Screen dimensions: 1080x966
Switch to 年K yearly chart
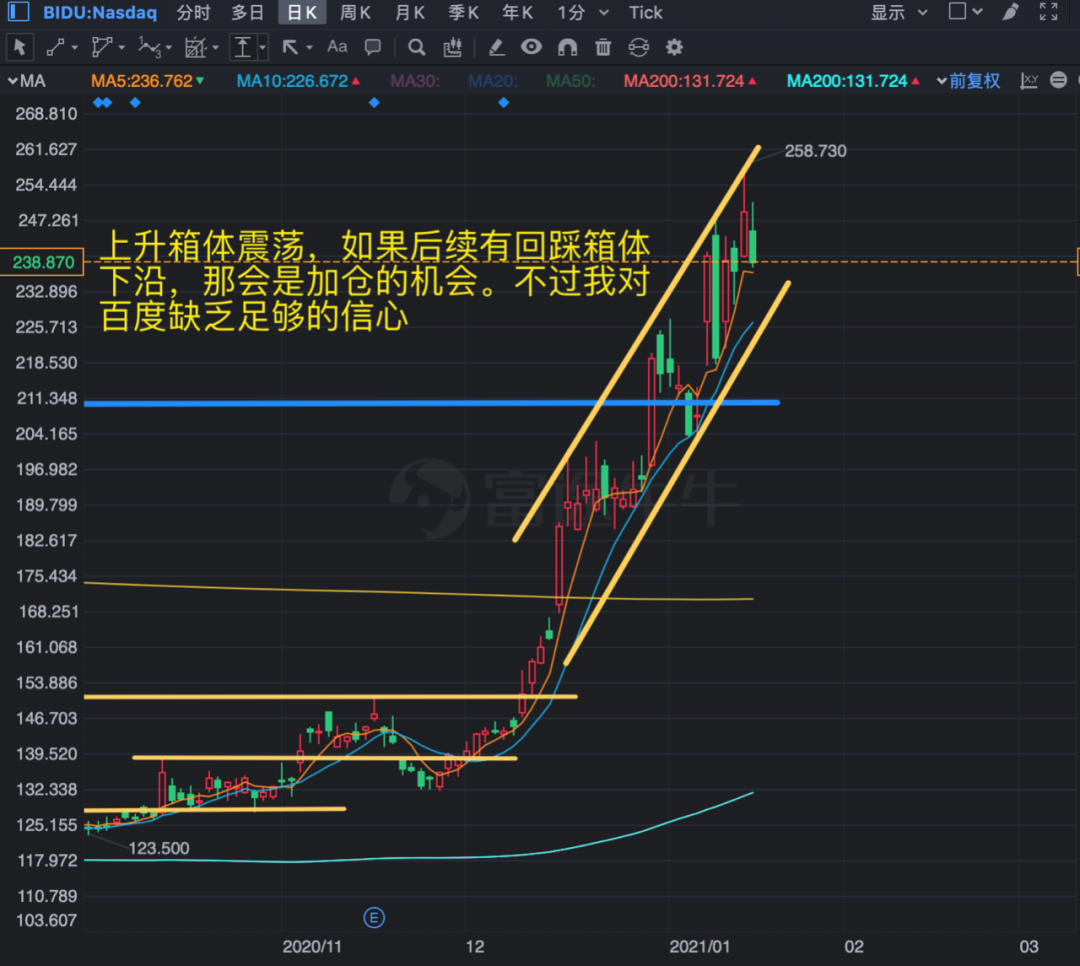point(517,12)
